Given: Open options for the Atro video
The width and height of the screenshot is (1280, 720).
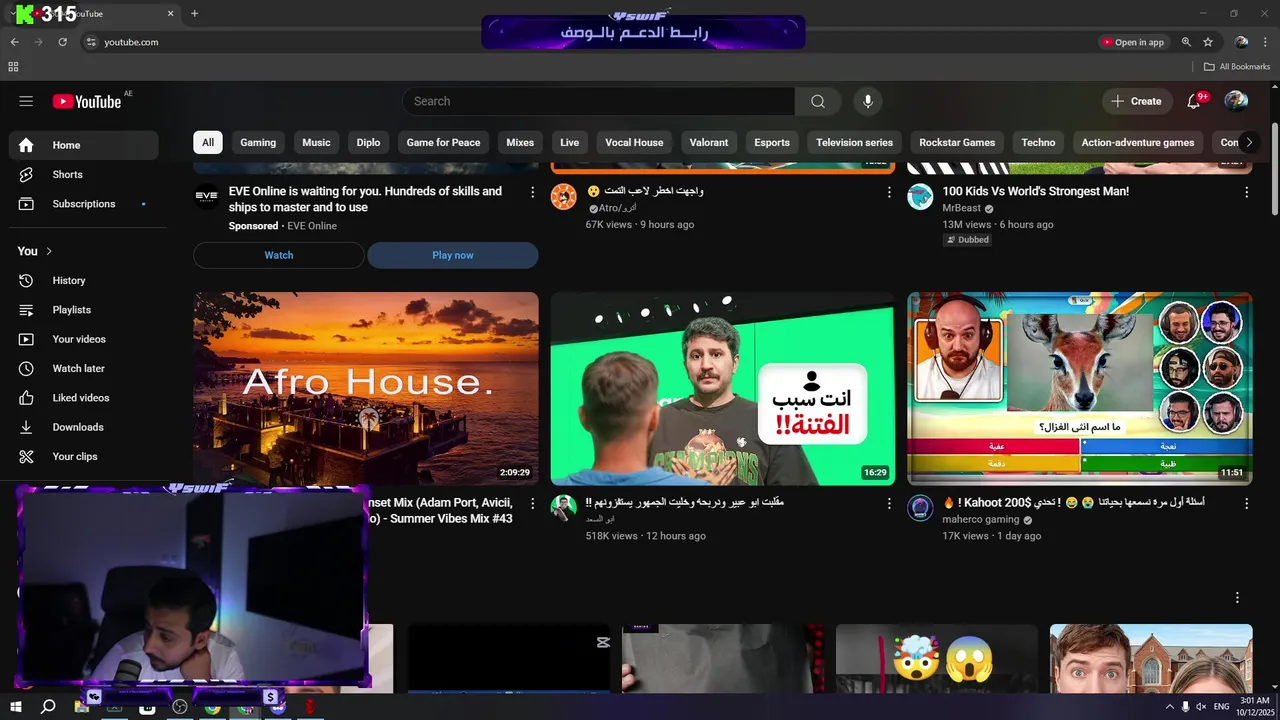Looking at the screenshot, I should point(889,192).
